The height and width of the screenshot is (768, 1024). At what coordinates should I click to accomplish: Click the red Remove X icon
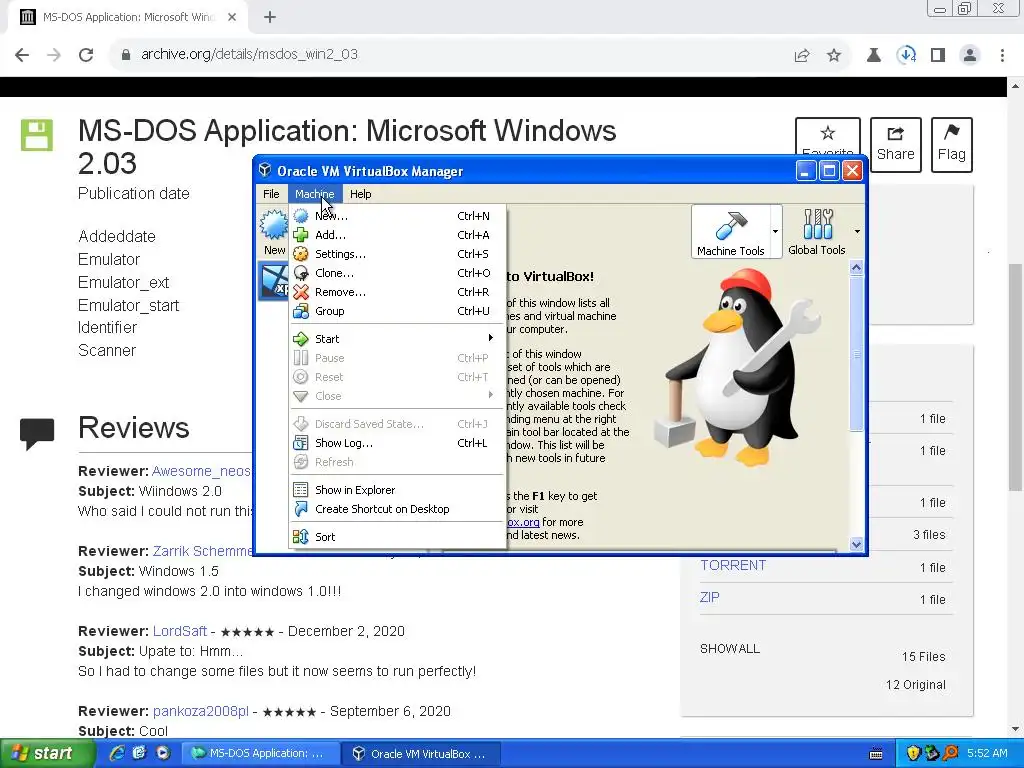[300, 292]
